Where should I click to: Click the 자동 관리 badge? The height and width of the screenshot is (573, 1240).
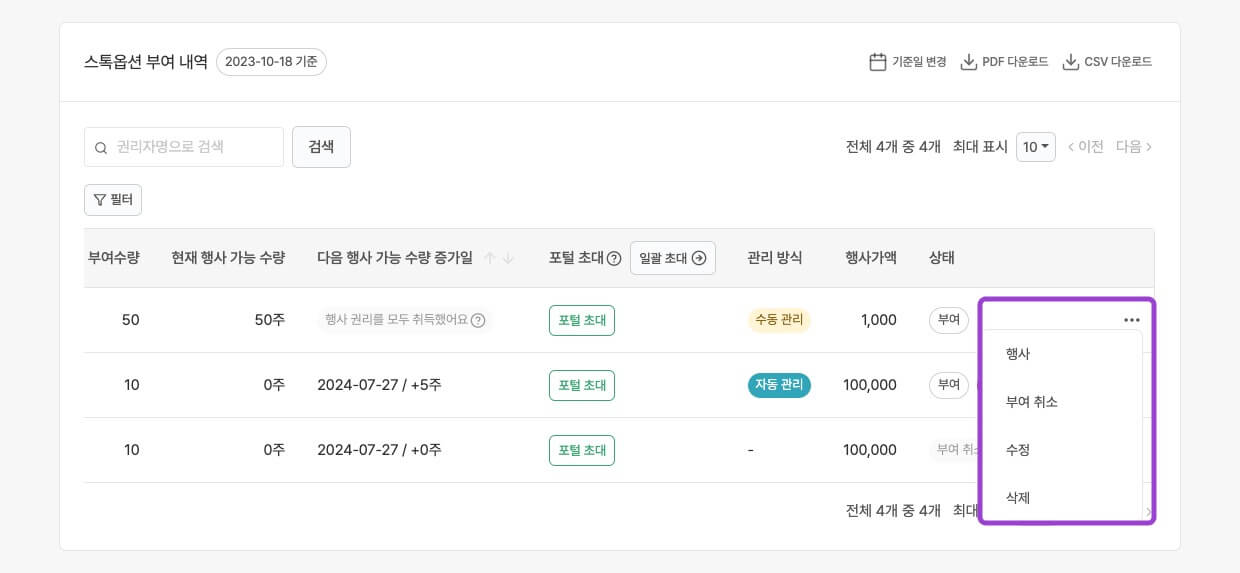coord(779,385)
